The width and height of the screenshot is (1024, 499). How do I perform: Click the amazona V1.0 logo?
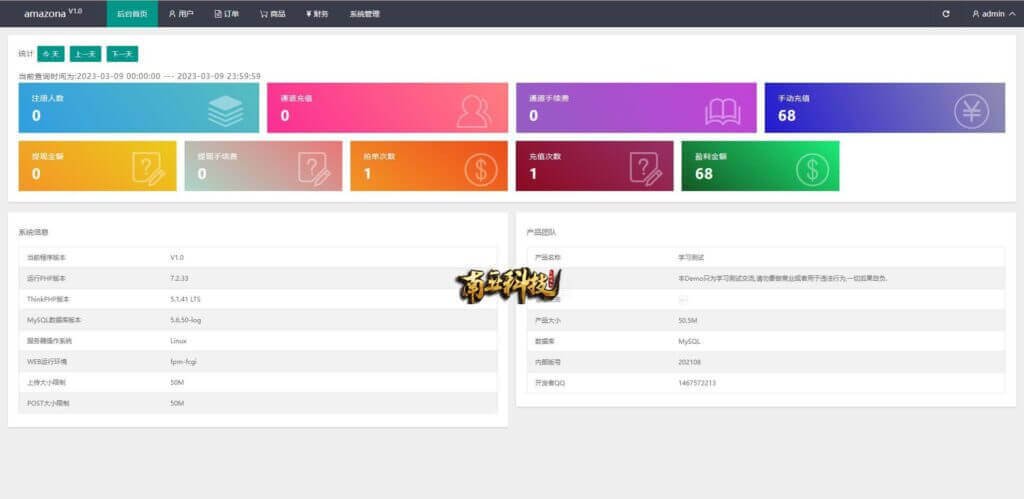click(x=52, y=14)
